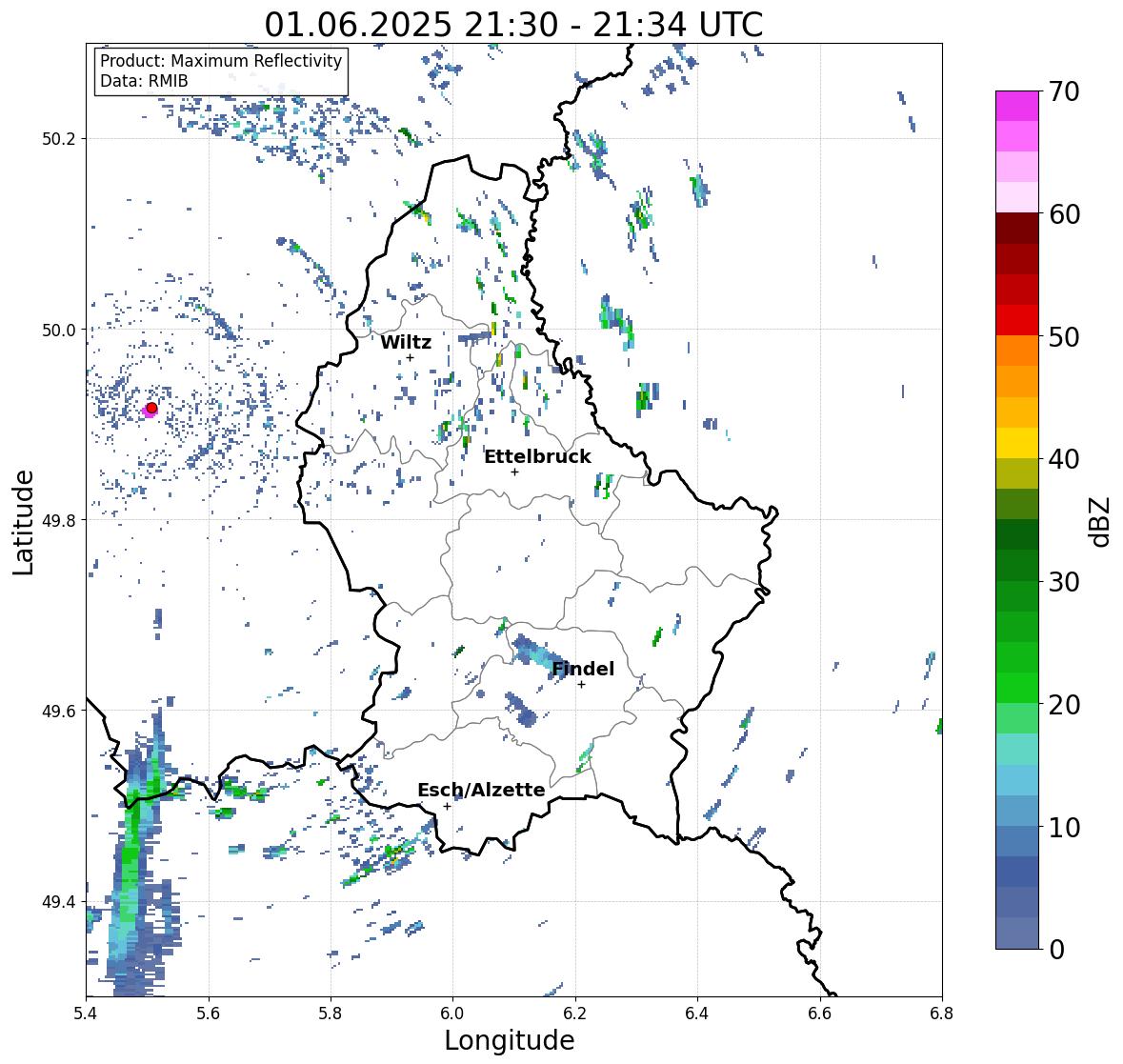Click the Latitude axis label

pos(23,523)
